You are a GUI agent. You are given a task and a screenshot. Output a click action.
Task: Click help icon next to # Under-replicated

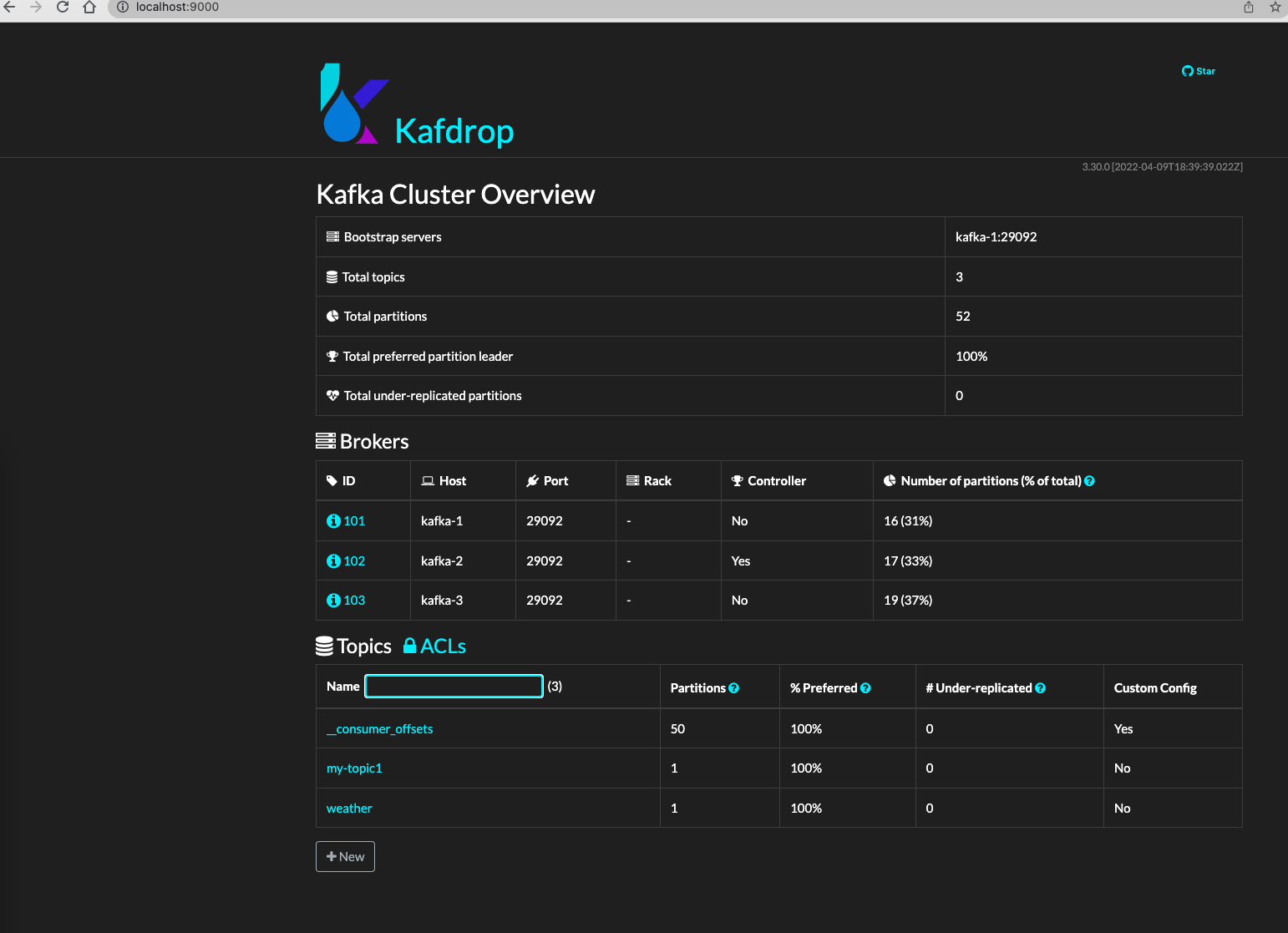click(1040, 688)
